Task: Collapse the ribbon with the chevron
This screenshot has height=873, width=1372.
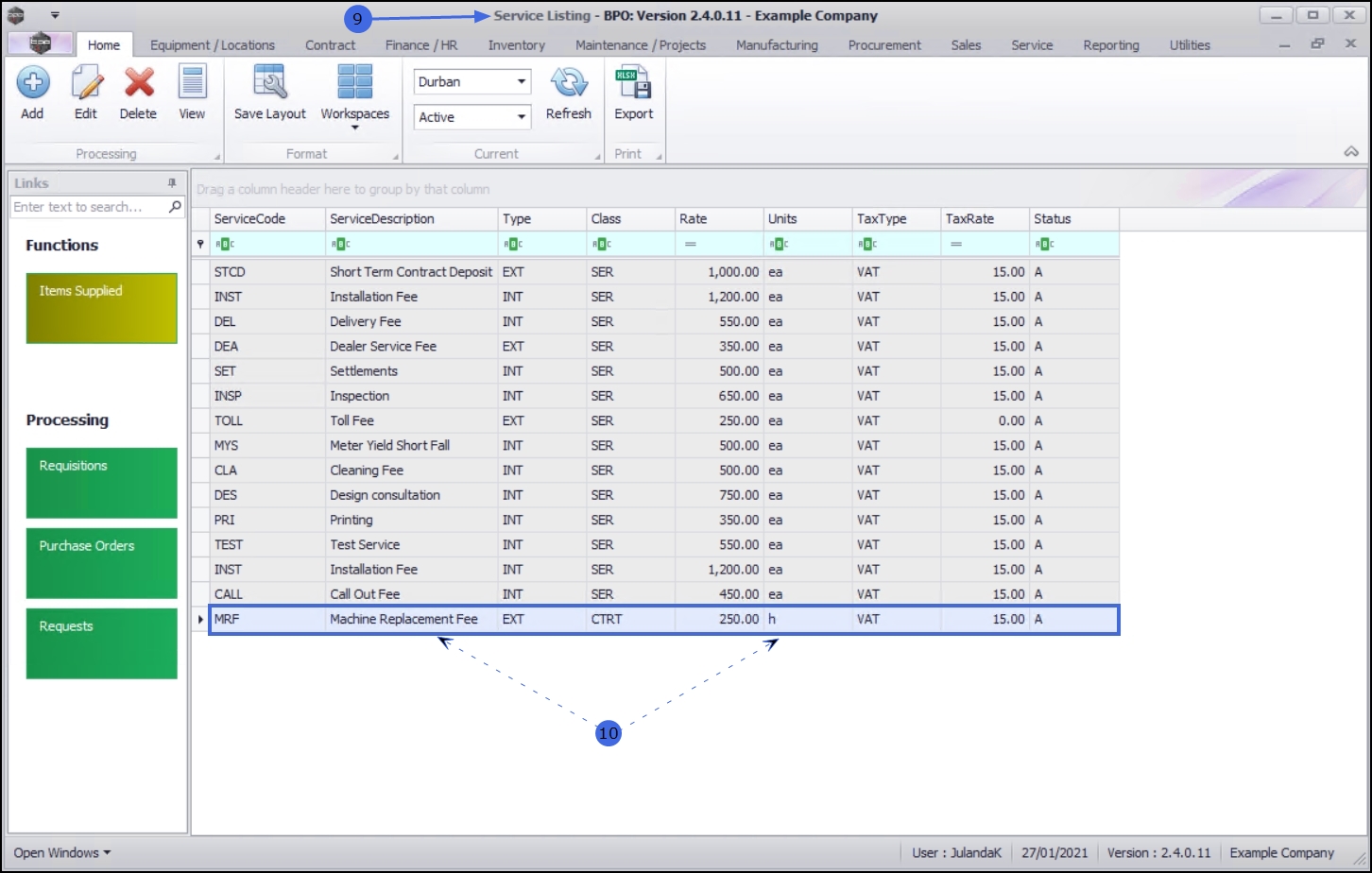Action: [1351, 152]
